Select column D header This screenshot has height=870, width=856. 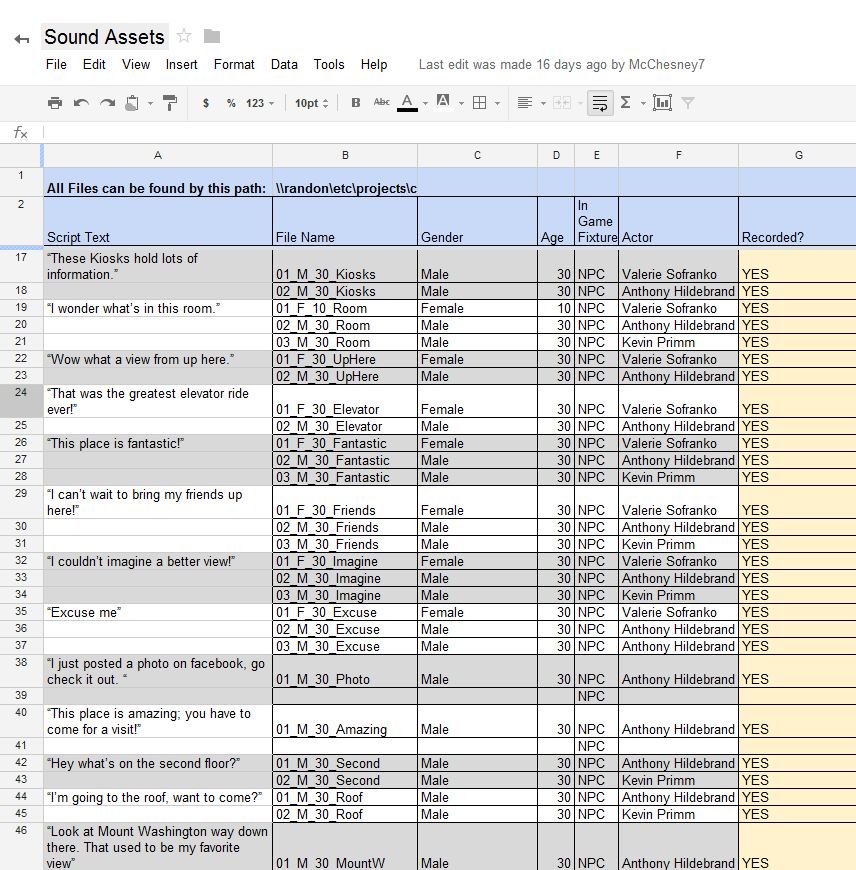coord(556,155)
